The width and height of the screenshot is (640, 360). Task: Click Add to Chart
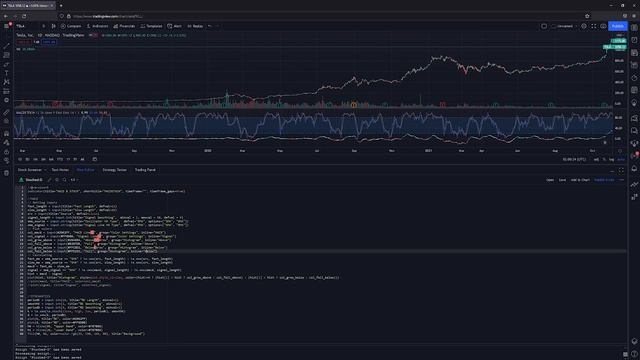(x=580, y=180)
